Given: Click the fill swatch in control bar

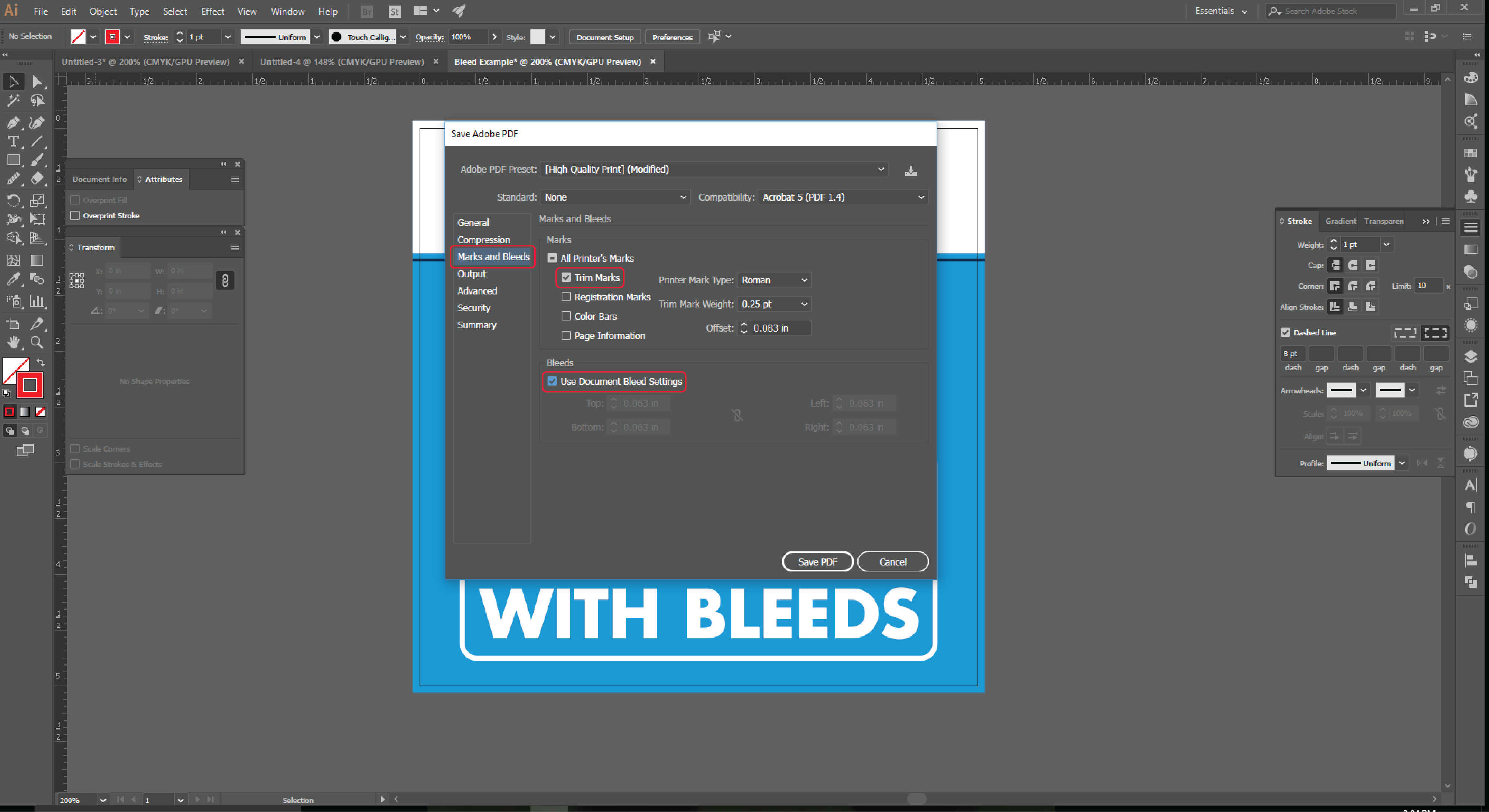Looking at the screenshot, I should 78,37.
